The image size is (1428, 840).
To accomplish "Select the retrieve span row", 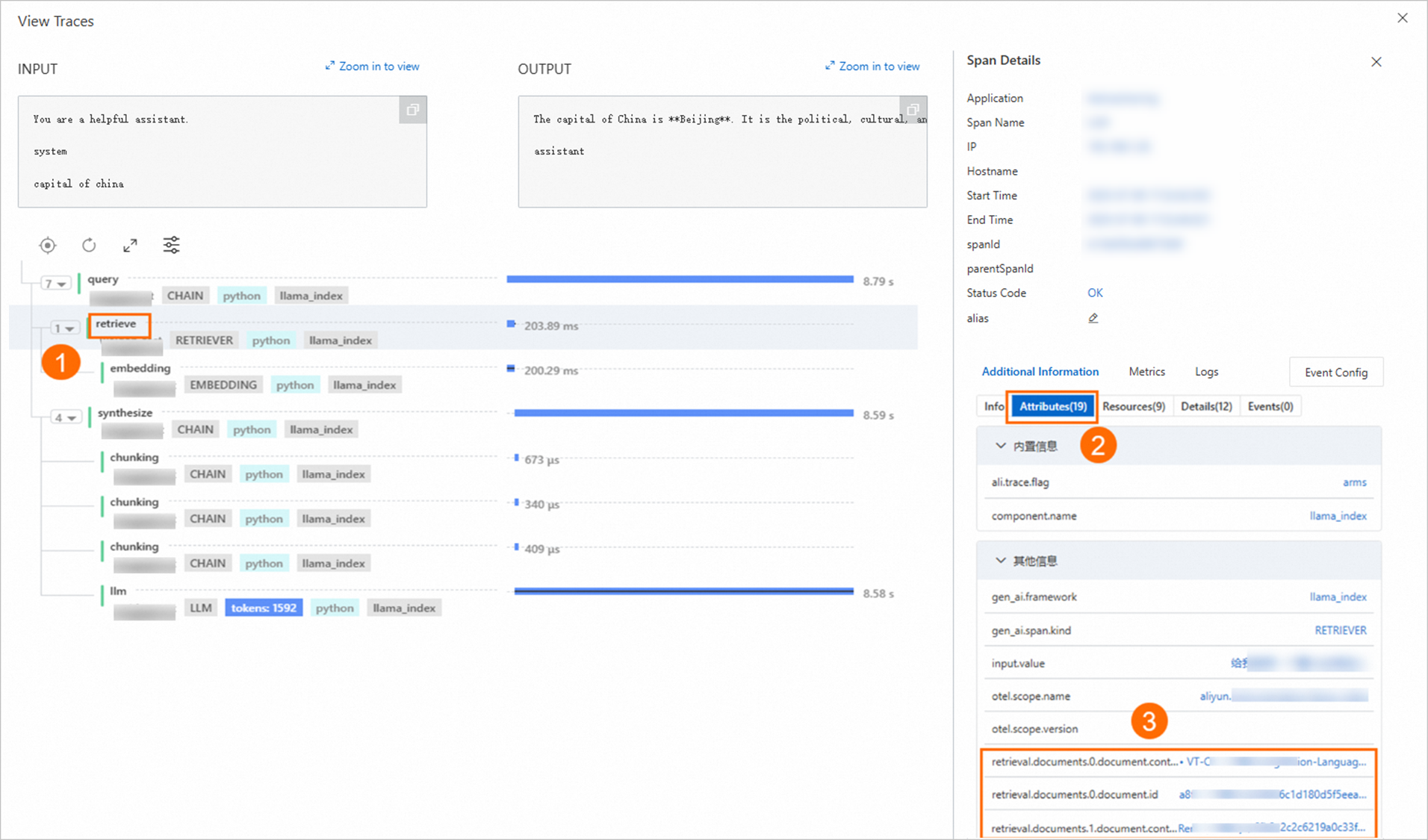I will [463, 327].
